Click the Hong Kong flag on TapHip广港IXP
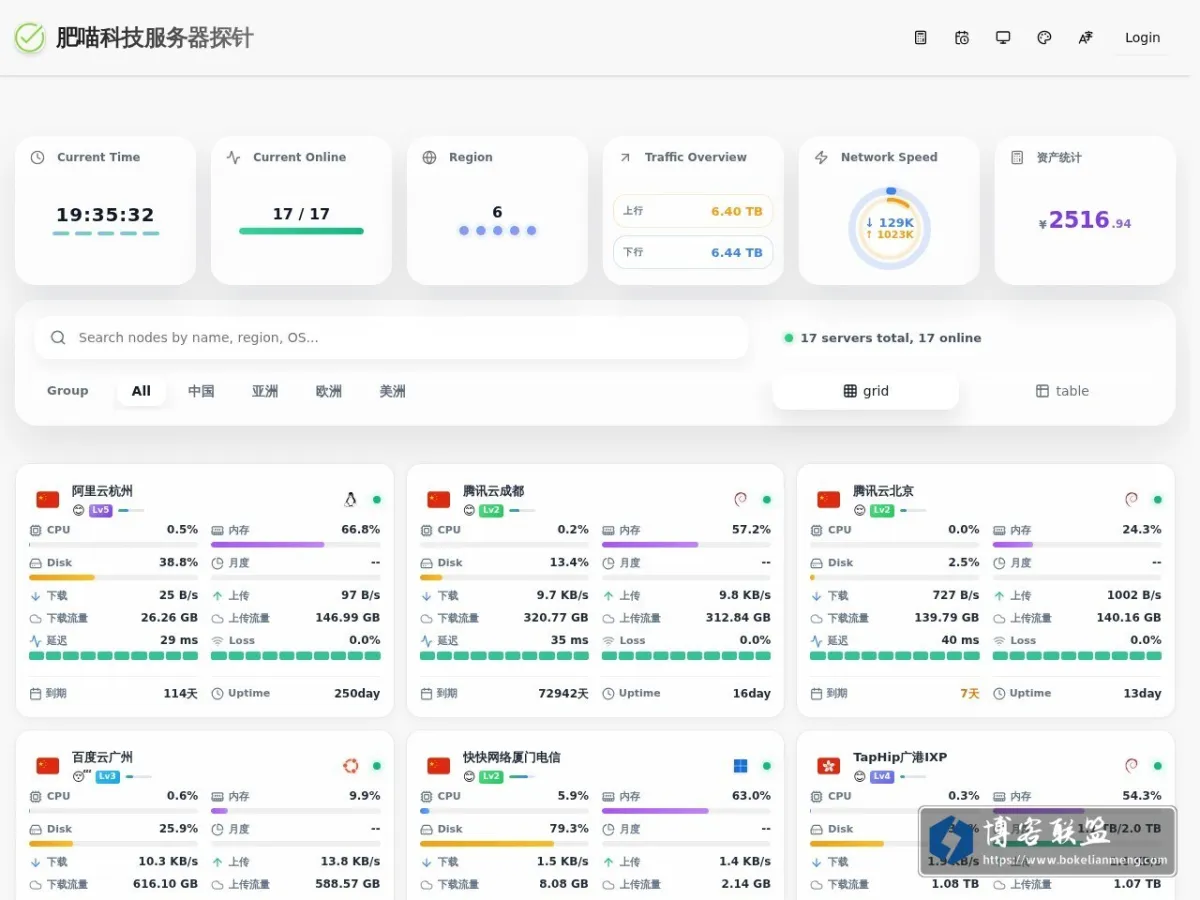1200x900 pixels. 829,766
